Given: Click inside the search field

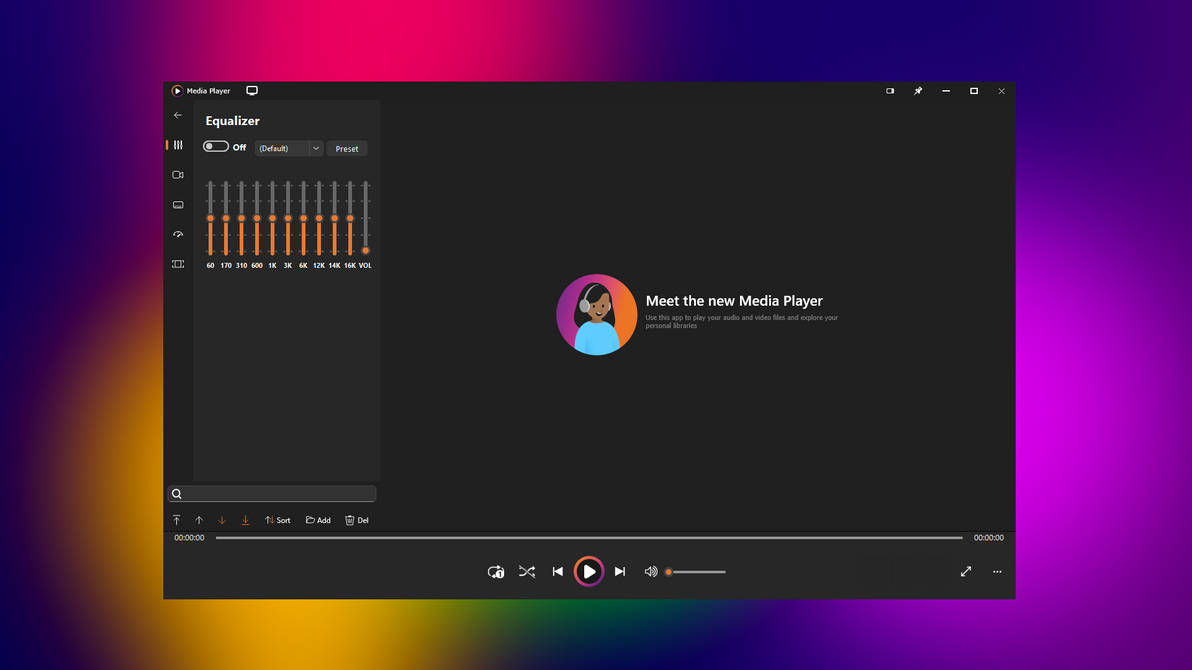Looking at the screenshot, I should coord(272,493).
